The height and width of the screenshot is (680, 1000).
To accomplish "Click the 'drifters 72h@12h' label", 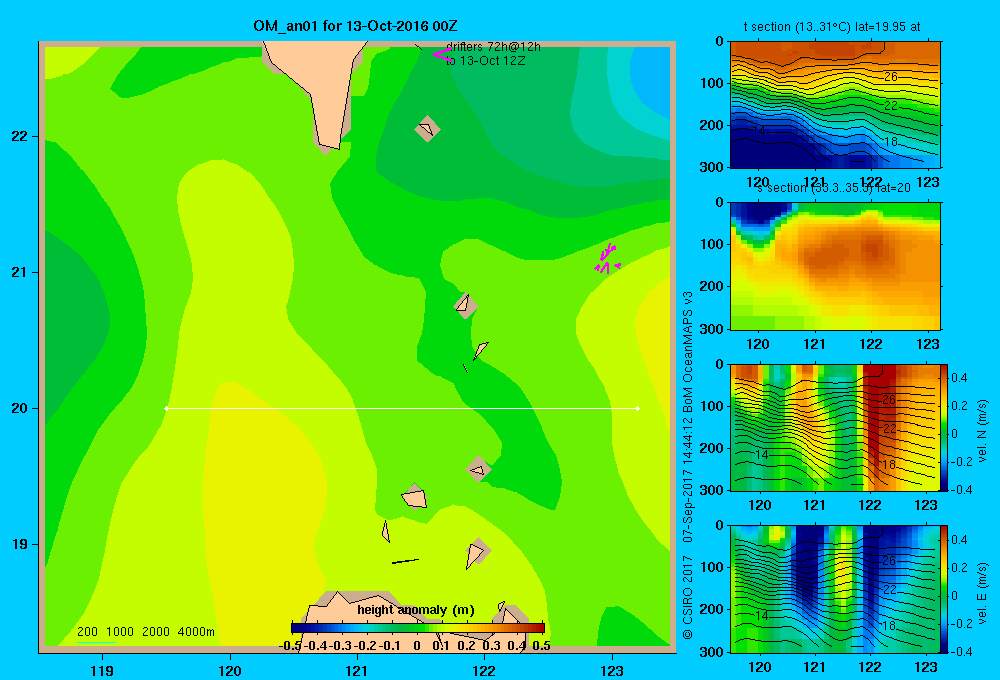I will [x=493, y=47].
